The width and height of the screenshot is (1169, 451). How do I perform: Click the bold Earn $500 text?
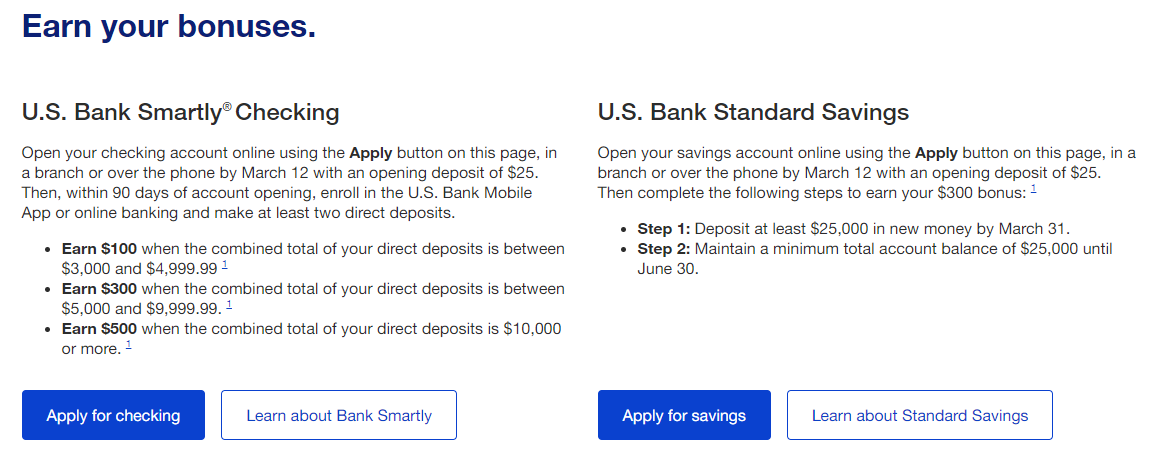(100, 329)
